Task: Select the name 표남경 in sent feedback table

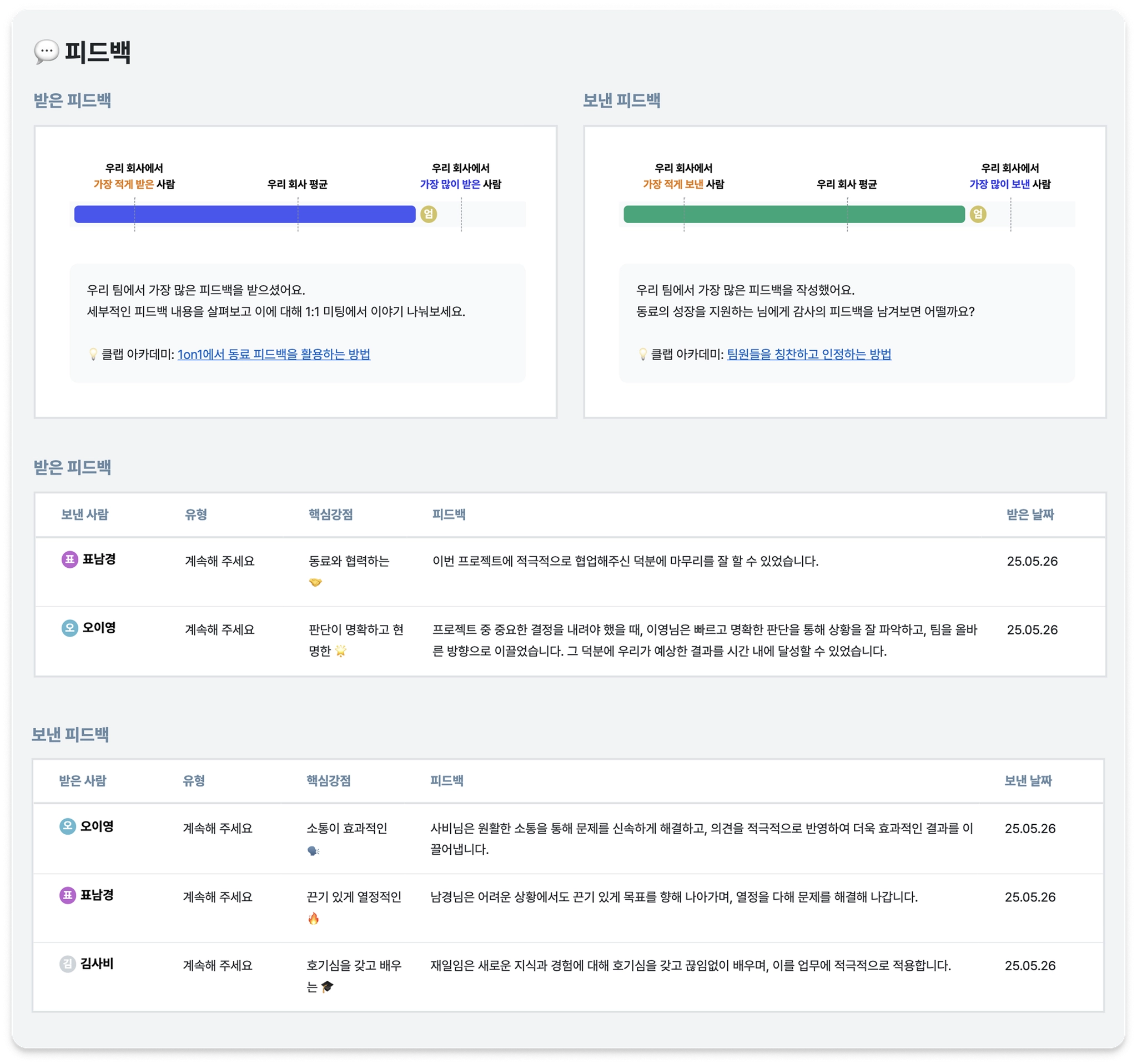Action: point(97,895)
